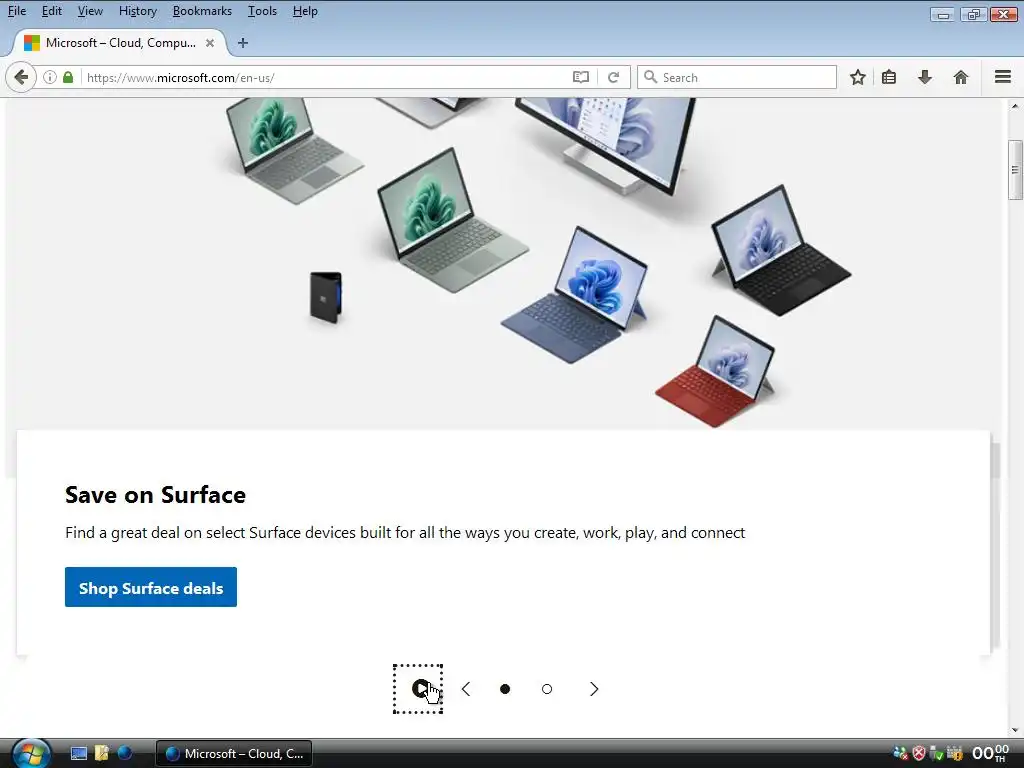Minimize the browser window

pyautogui.click(x=942, y=14)
